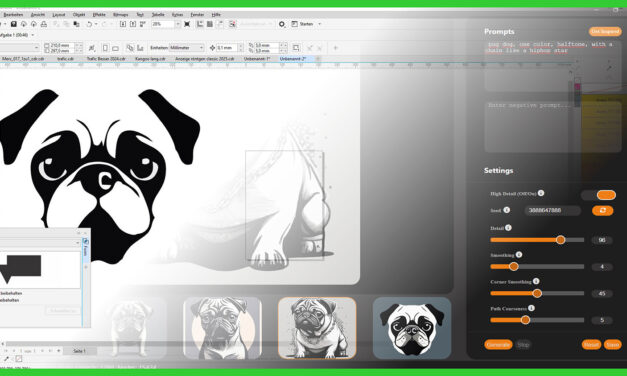Click the Detail slider handle
The width and height of the screenshot is (627, 376).
561,240
